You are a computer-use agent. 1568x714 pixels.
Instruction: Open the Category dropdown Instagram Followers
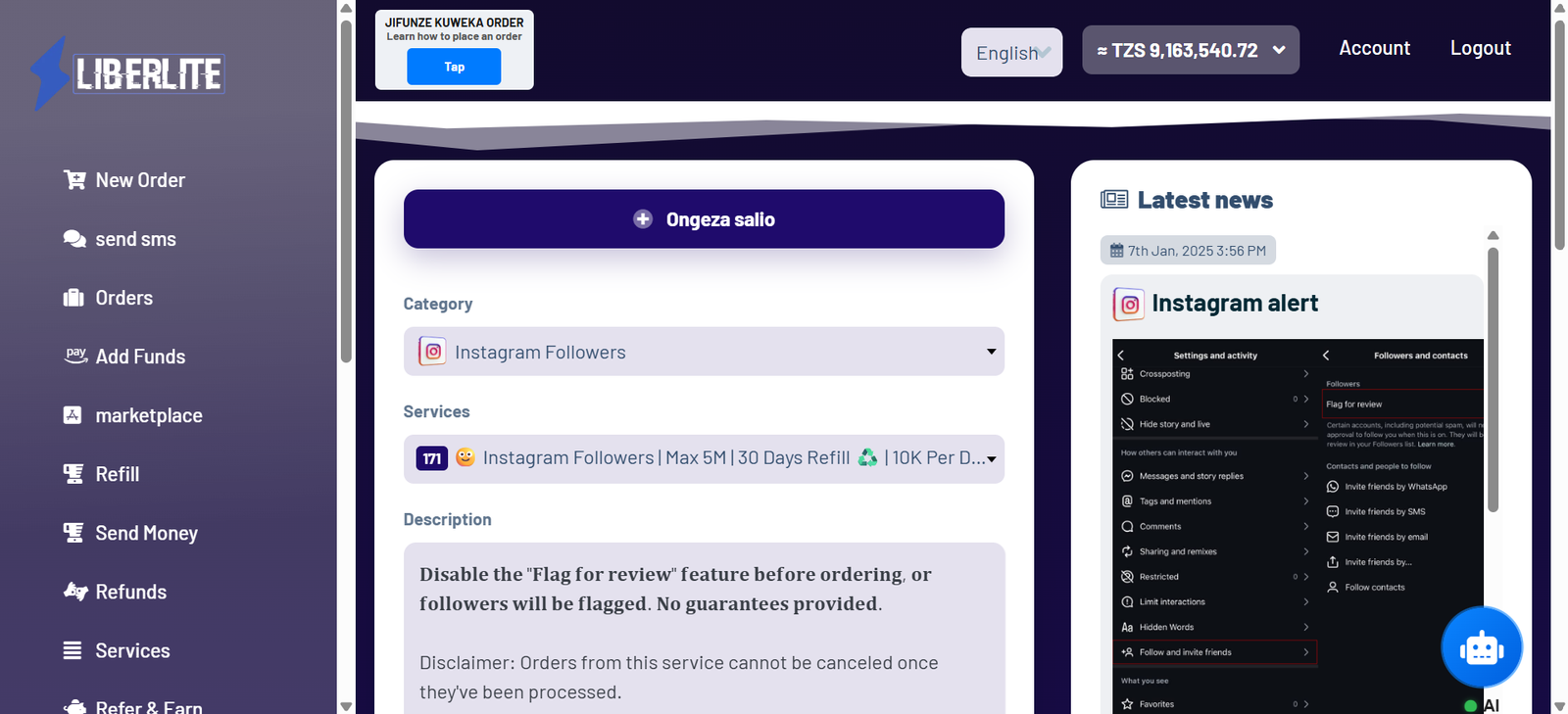pyautogui.click(x=704, y=352)
